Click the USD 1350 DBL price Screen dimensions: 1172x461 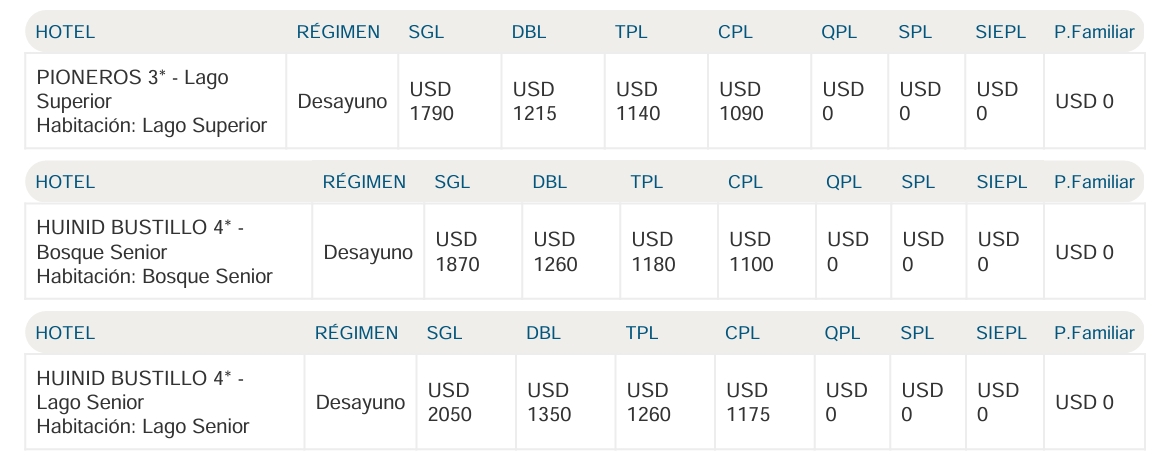pyautogui.click(x=549, y=402)
